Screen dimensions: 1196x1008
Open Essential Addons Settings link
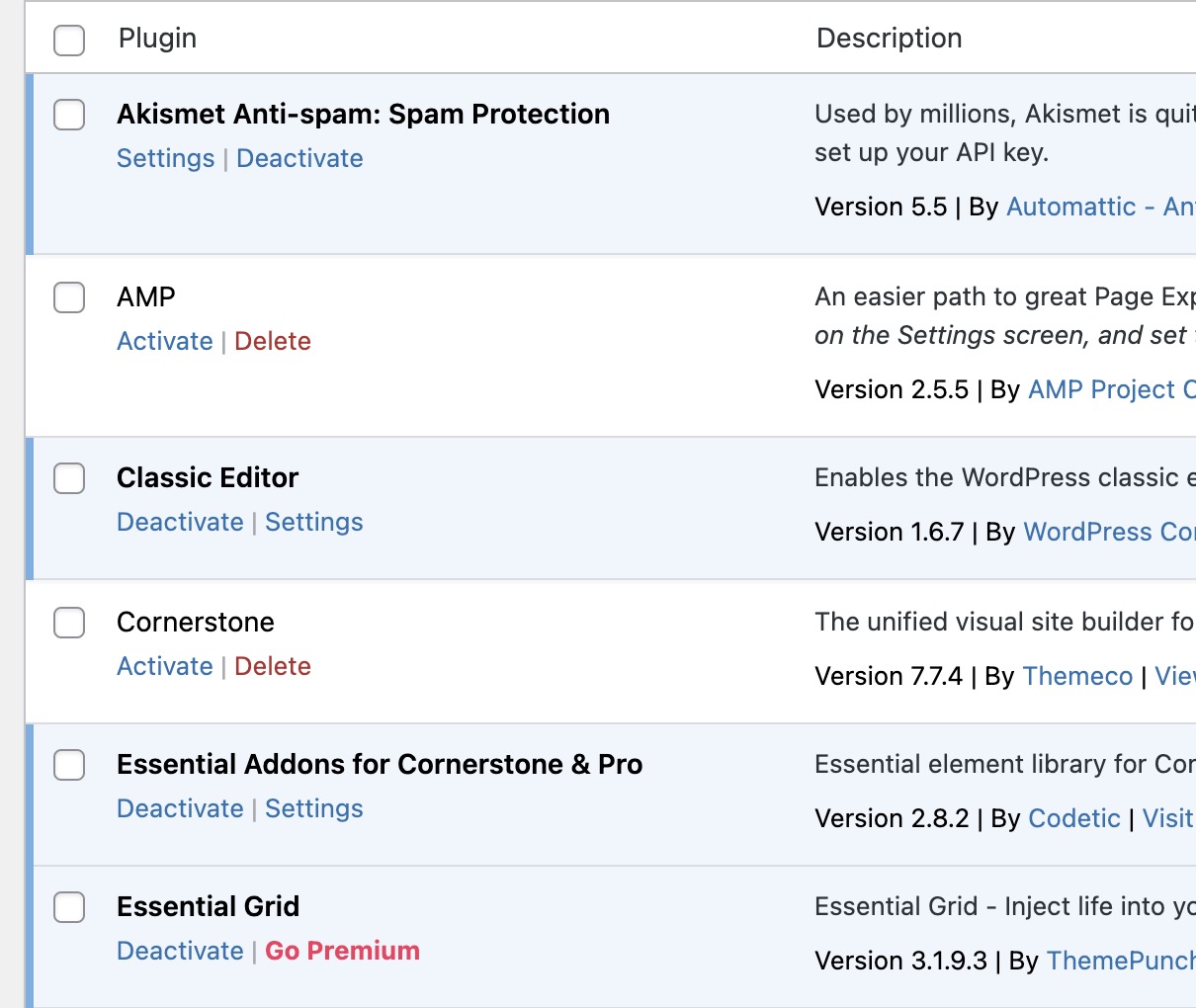[x=314, y=808]
